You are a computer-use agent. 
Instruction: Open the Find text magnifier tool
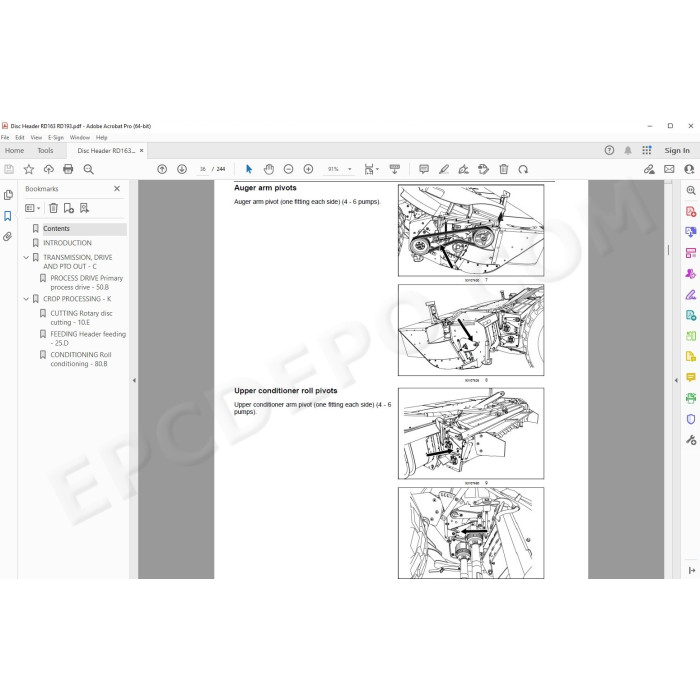(88, 169)
